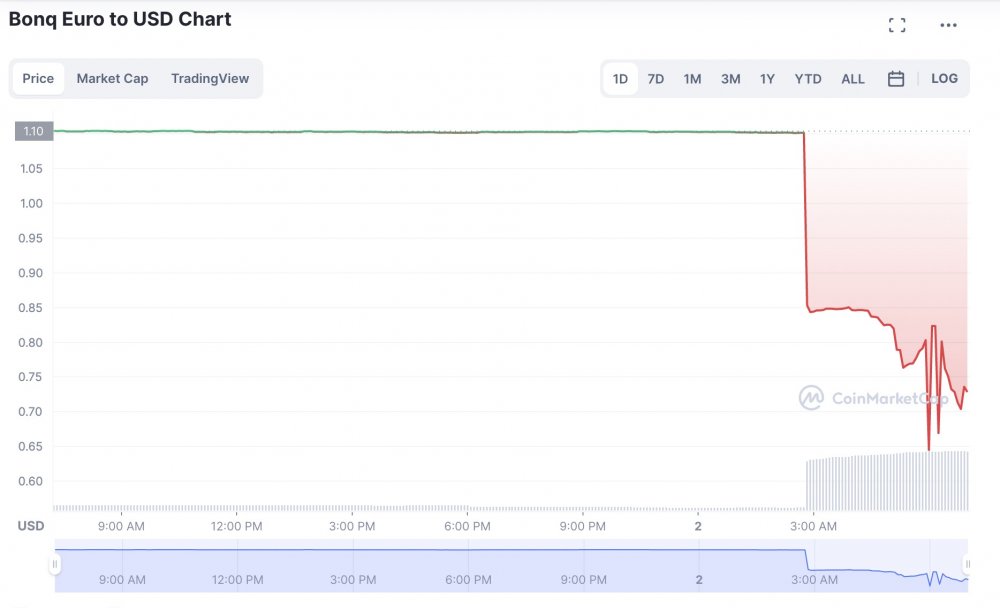Click the 9:00 PM main axis label
This screenshot has height=608, width=1000.
[583, 526]
